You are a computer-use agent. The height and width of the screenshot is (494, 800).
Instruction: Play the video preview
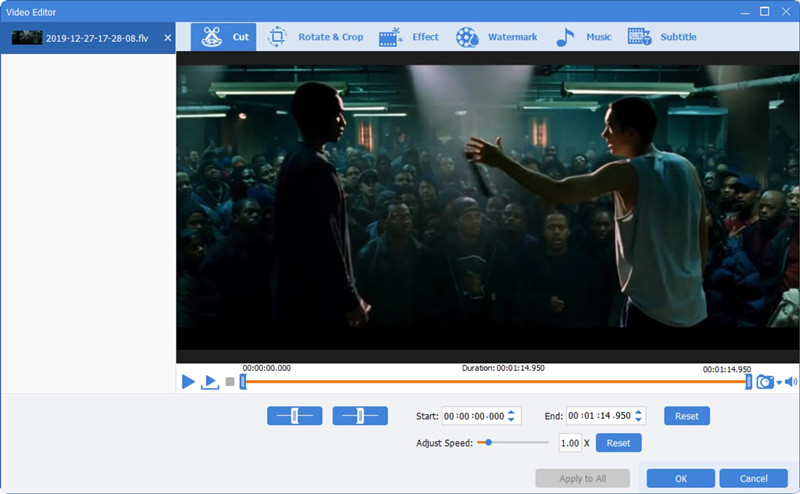tap(188, 381)
